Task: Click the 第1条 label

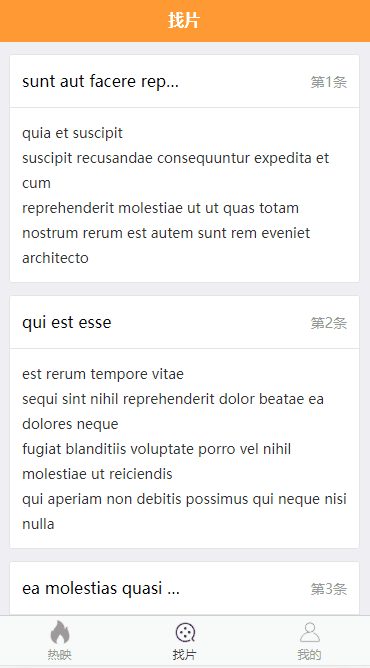Action: 329,82
